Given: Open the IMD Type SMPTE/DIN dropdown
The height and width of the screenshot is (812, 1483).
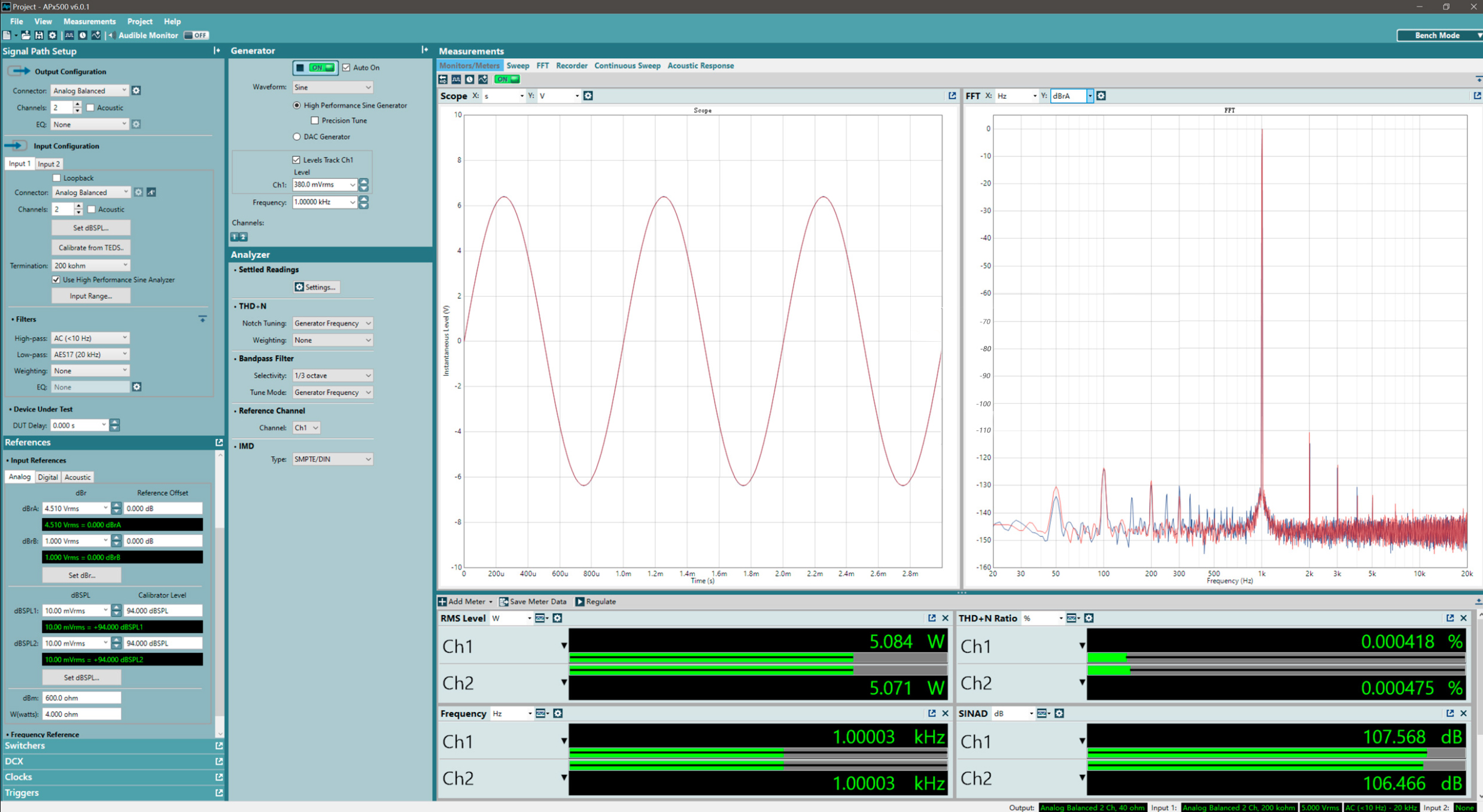Looking at the screenshot, I should pos(332,459).
